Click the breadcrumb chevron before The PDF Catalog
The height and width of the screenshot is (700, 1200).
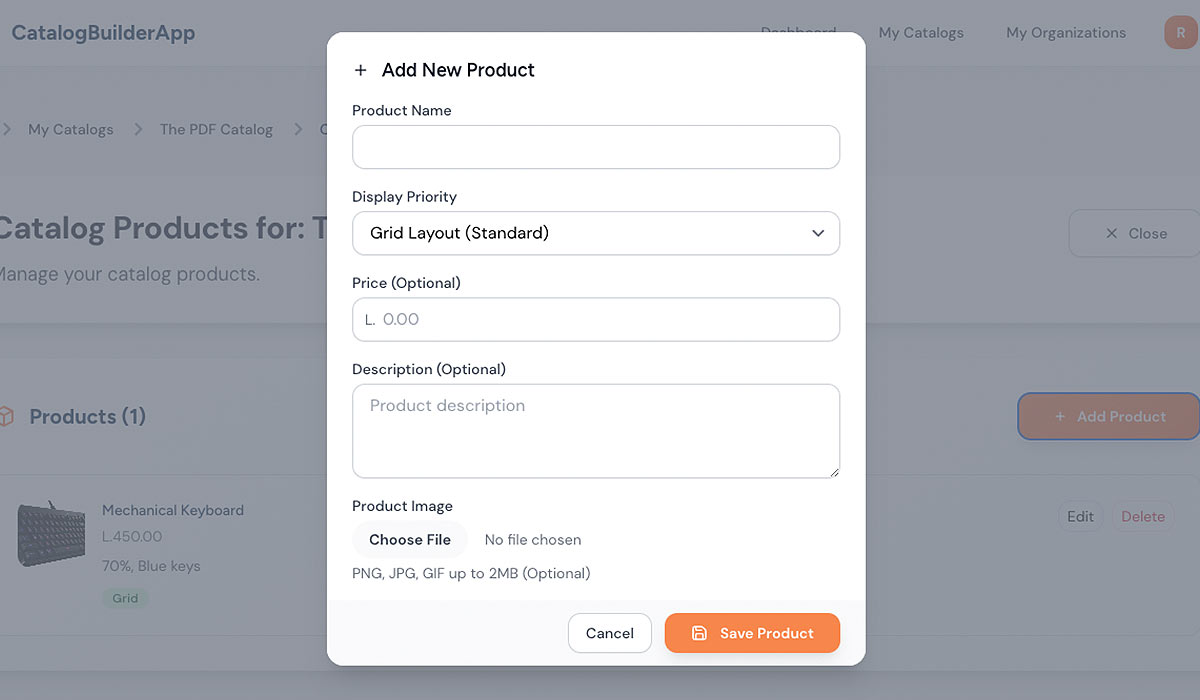click(x=138, y=129)
